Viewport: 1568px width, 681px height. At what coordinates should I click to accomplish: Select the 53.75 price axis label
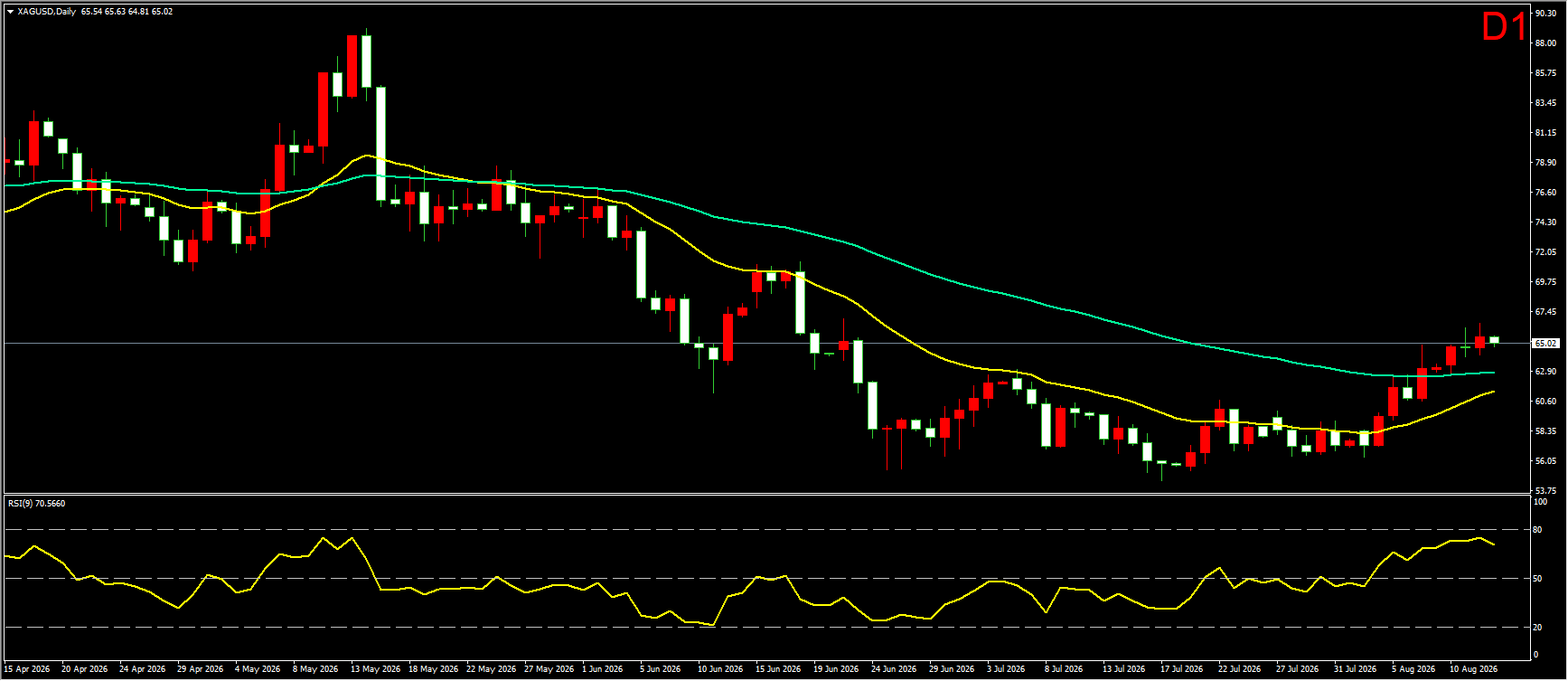1545,491
